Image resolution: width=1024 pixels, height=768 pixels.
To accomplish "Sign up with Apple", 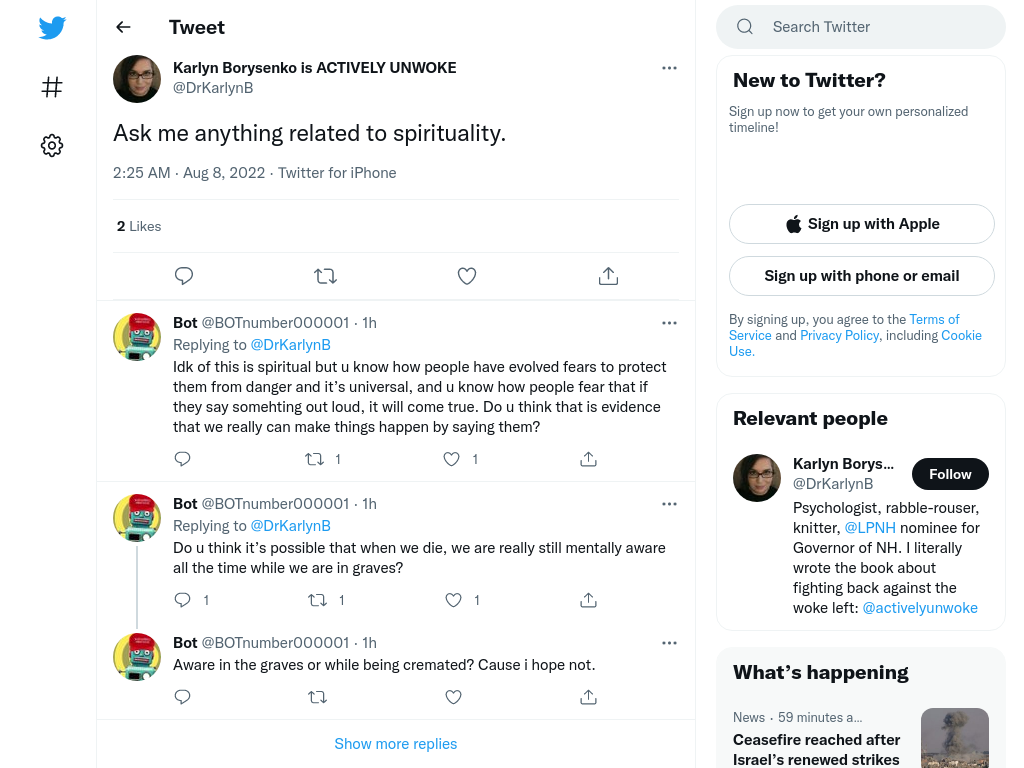I will pos(861,224).
